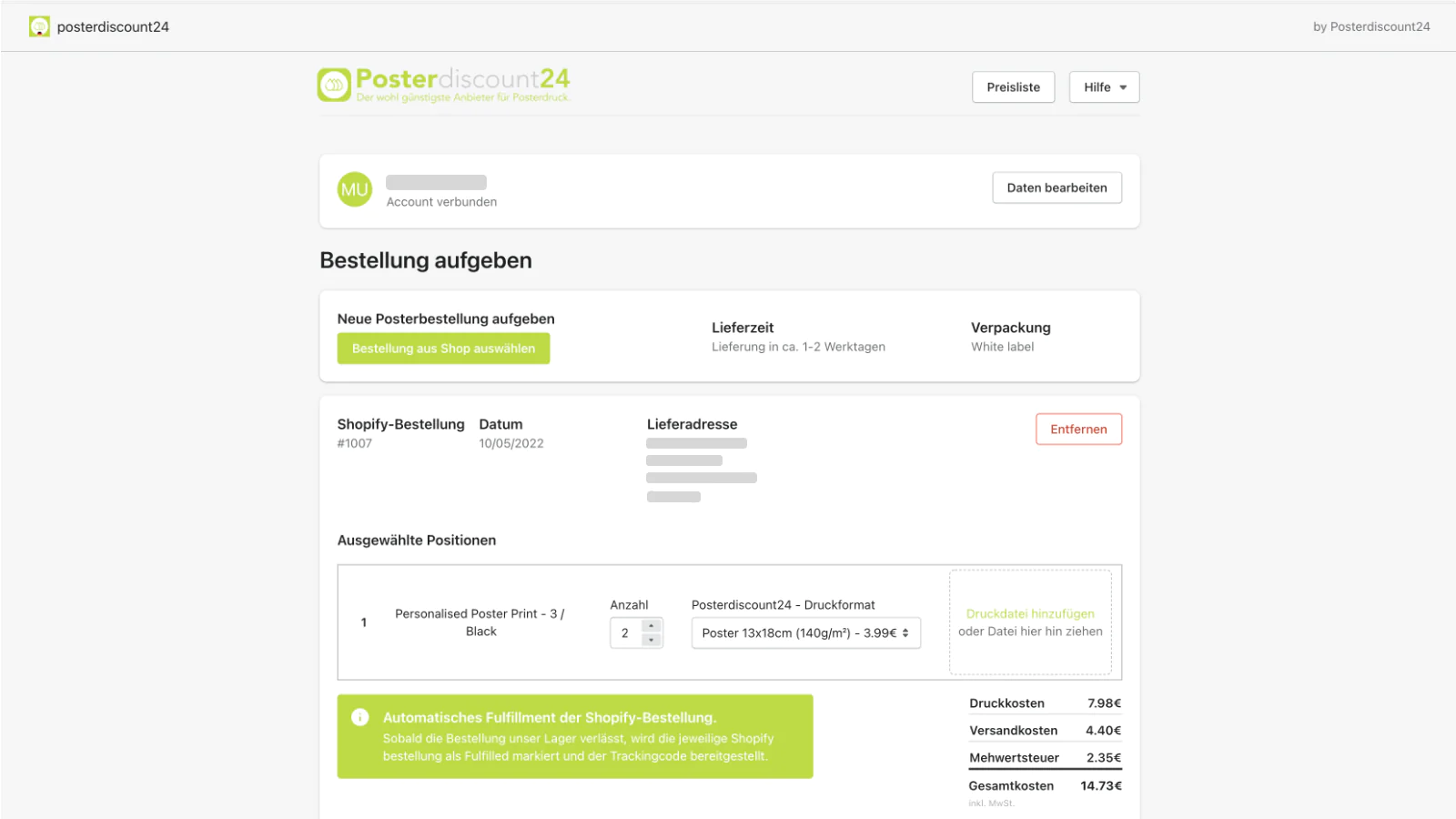Choose Bestellung aus Shop auswählen

pyautogui.click(x=443, y=349)
